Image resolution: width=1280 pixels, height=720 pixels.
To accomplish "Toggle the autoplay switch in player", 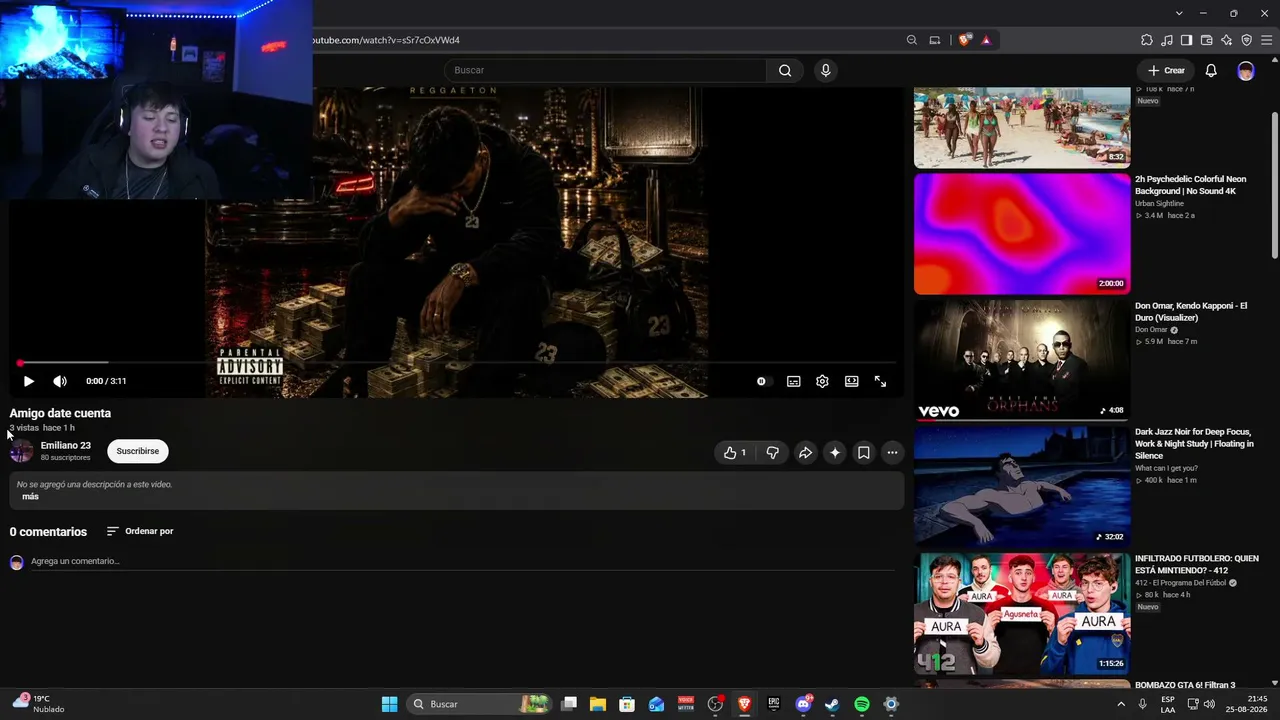I will (x=763, y=381).
